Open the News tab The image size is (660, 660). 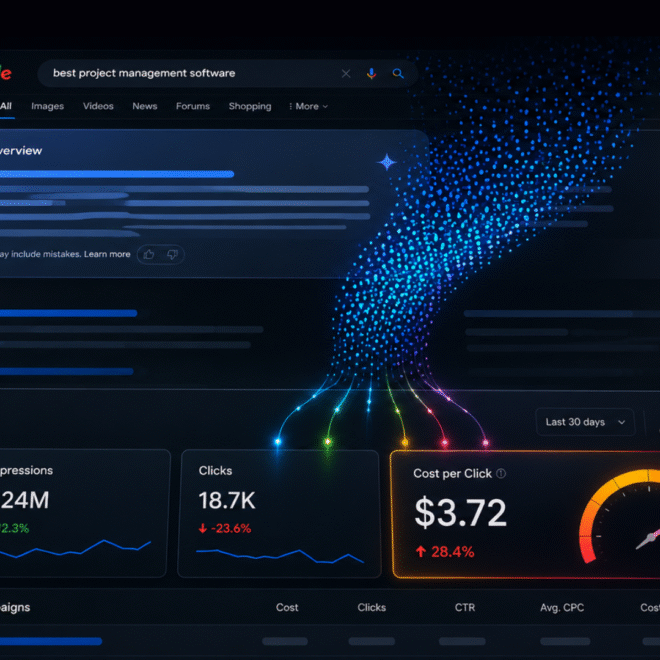coord(145,106)
